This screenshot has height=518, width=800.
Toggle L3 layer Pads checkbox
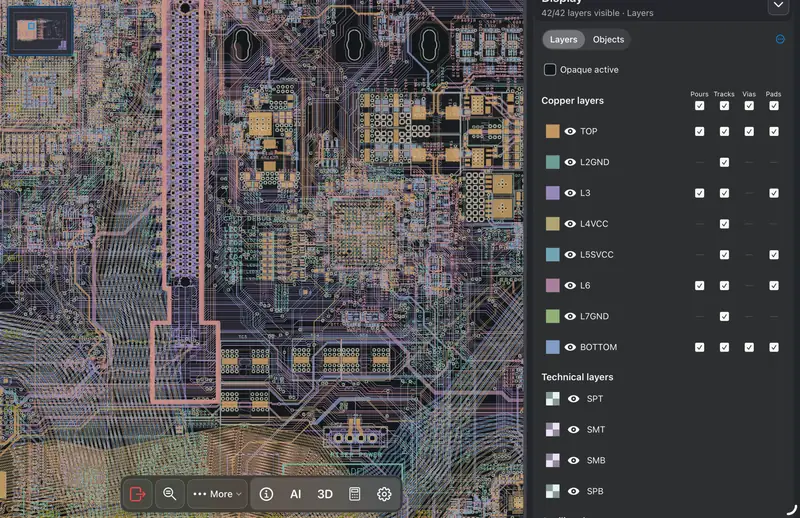tap(774, 193)
